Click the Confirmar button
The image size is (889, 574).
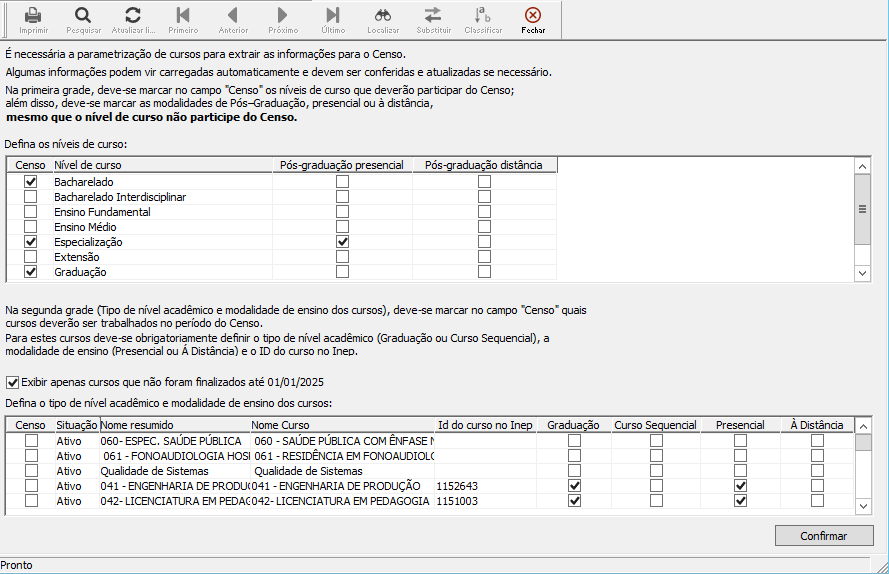[x=824, y=535]
